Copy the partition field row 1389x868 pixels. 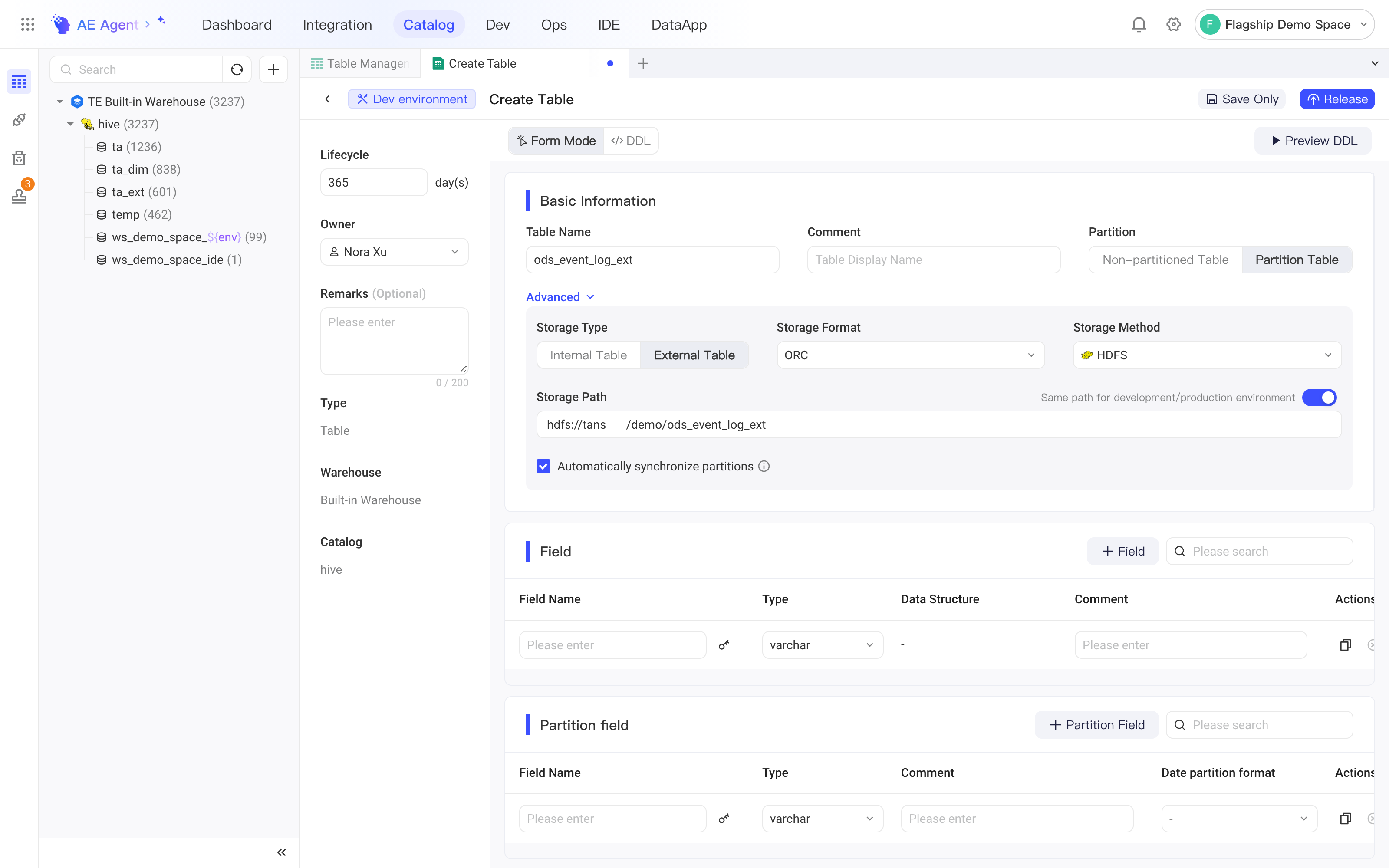click(1346, 819)
